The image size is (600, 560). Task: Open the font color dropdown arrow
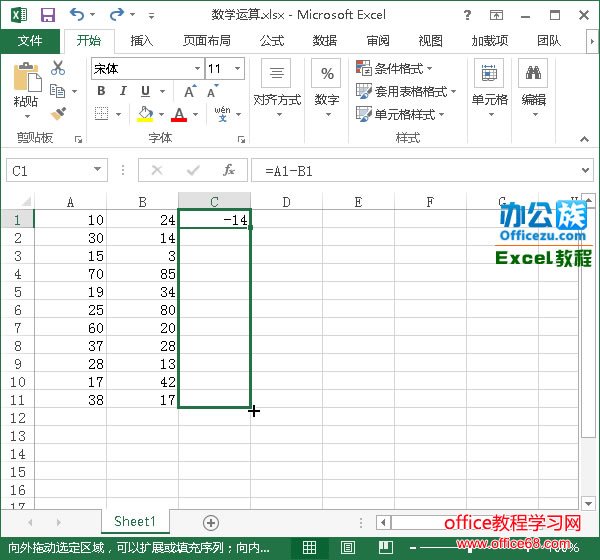(x=196, y=114)
